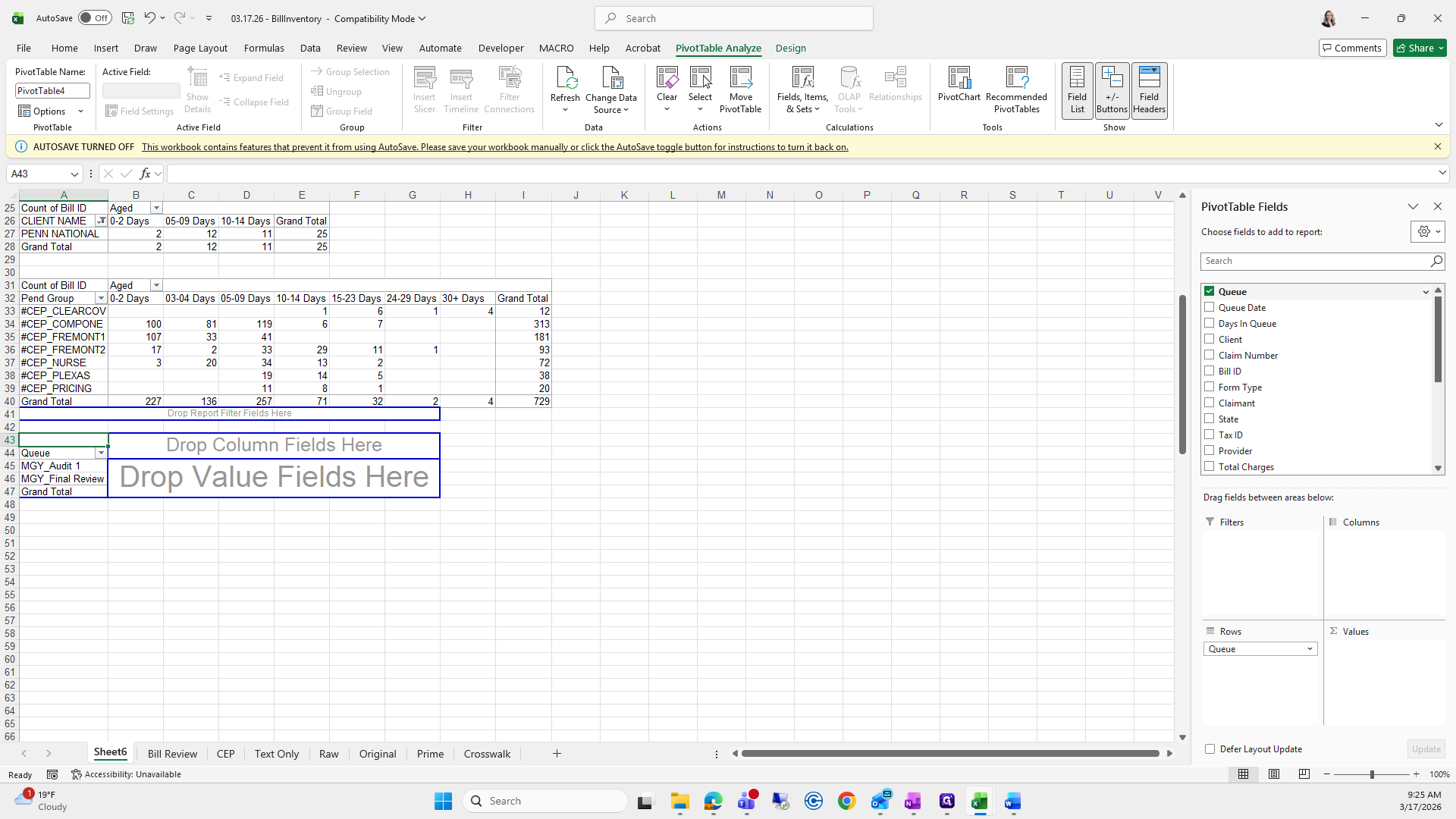Check the Days In Queue field
This screenshot has height=819, width=1456.
click(x=1210, y=324)
